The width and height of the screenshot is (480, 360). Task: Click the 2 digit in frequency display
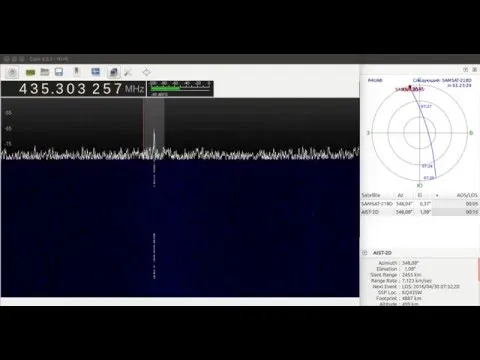(96, 89)
